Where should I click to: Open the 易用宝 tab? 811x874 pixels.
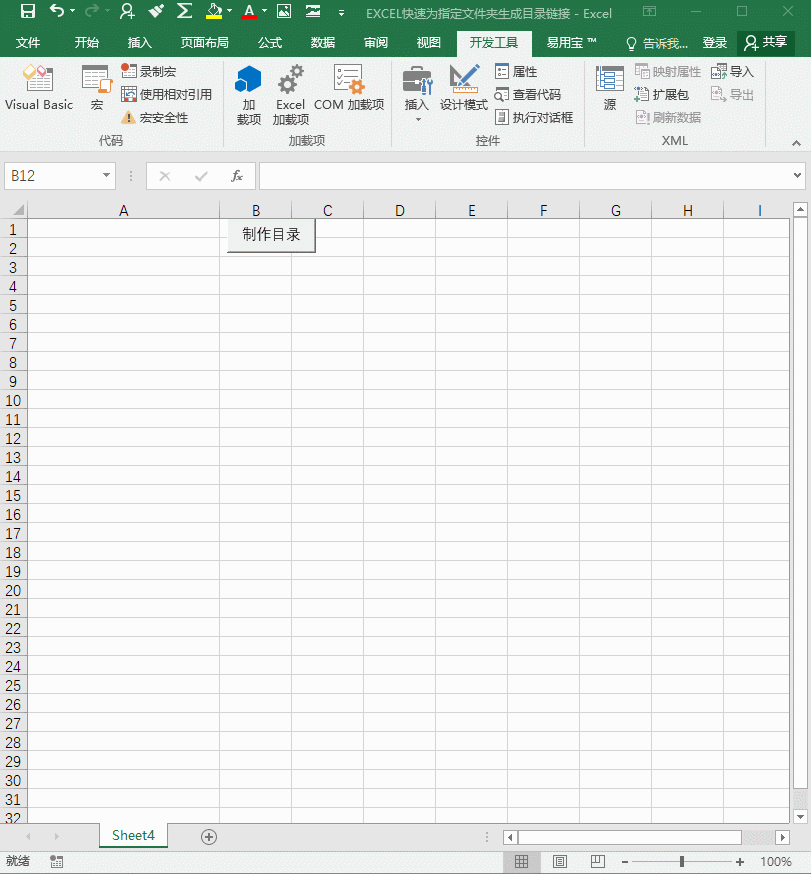tap(571, 42)
